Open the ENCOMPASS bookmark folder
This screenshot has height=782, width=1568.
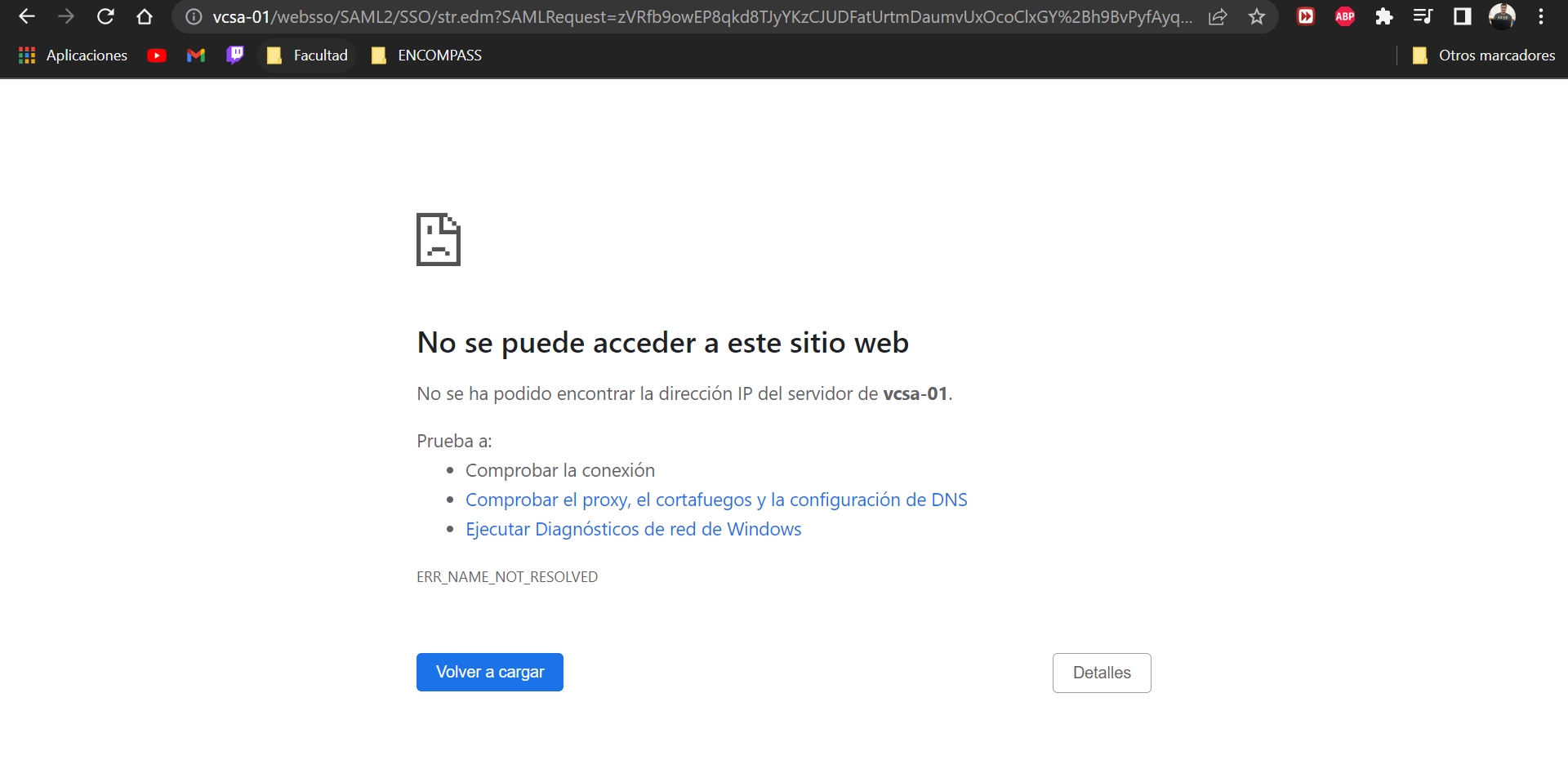tap(426, 56)
